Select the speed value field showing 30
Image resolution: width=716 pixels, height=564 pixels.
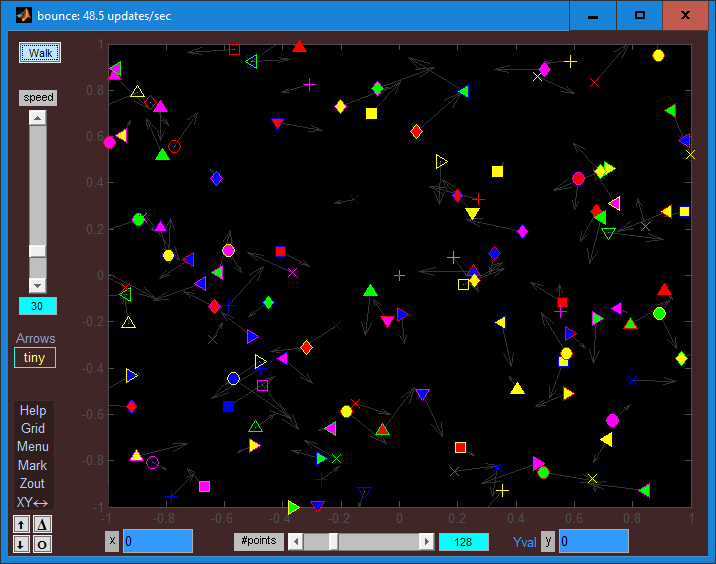pyautogui.click(x=37, y=306)
